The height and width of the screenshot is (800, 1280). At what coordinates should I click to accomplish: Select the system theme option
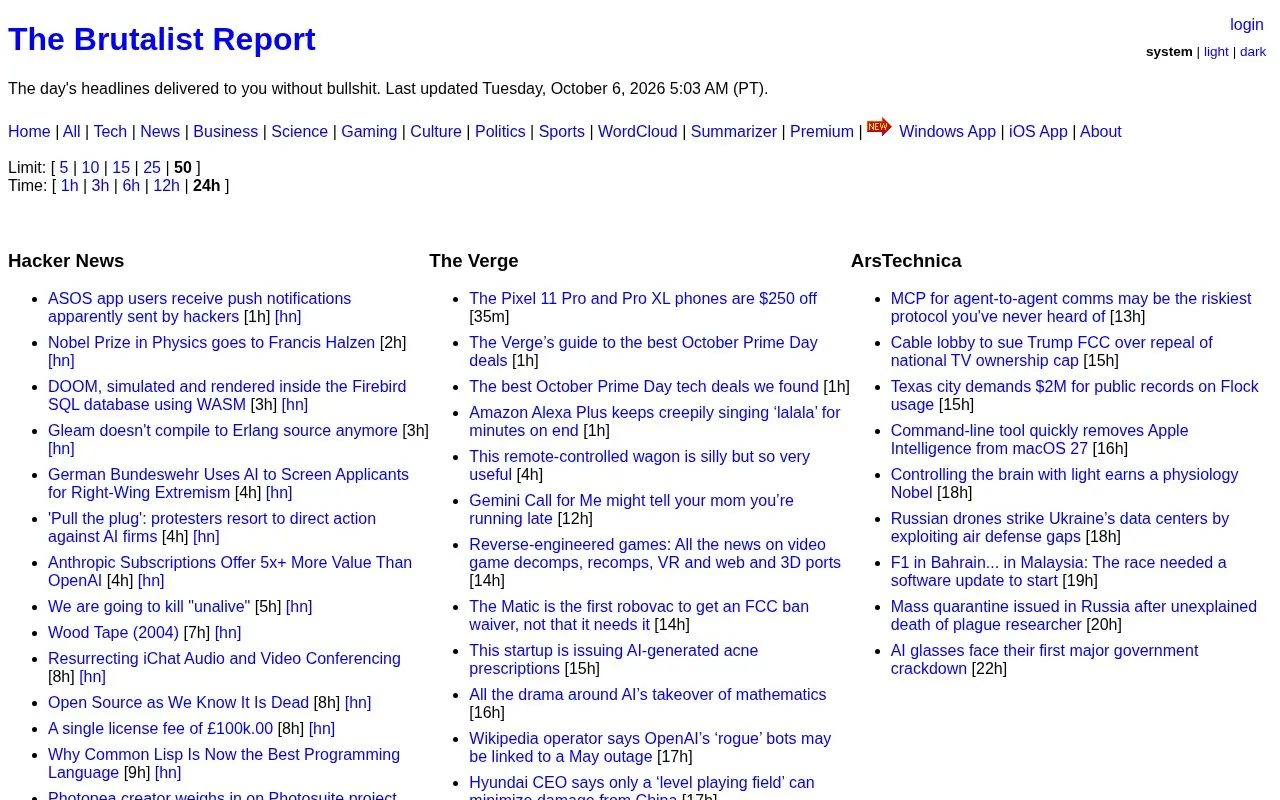[1169, 52]
